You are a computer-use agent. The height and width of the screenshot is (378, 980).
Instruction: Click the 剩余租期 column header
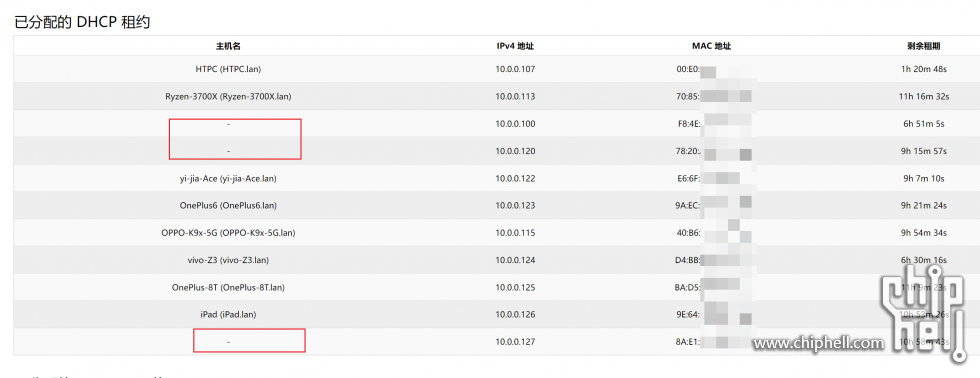[x=924, y=46]
